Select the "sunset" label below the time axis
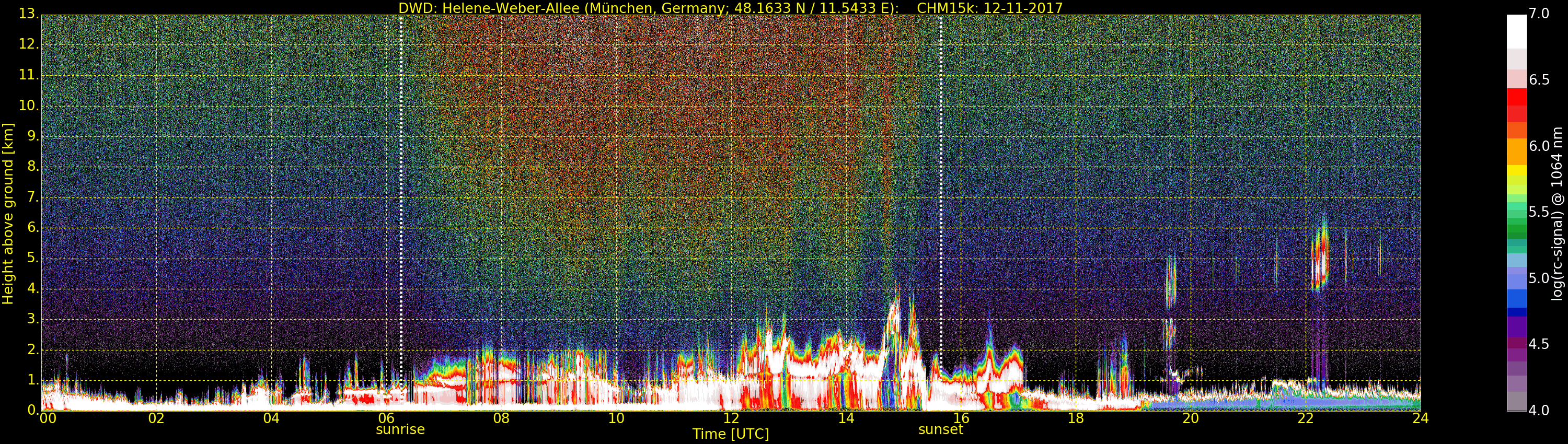 point(940,429)
